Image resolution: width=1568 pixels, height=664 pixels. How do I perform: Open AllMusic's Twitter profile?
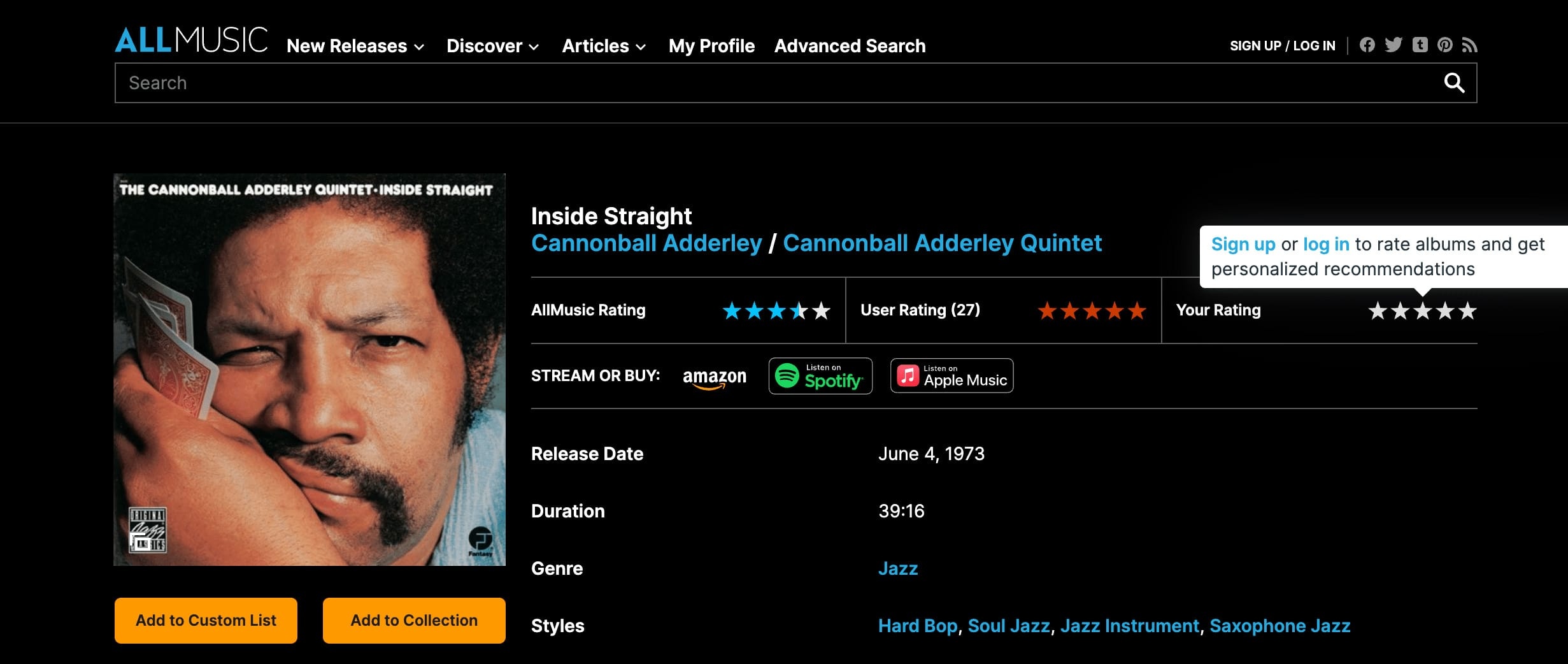click(x=1393, y=45)
